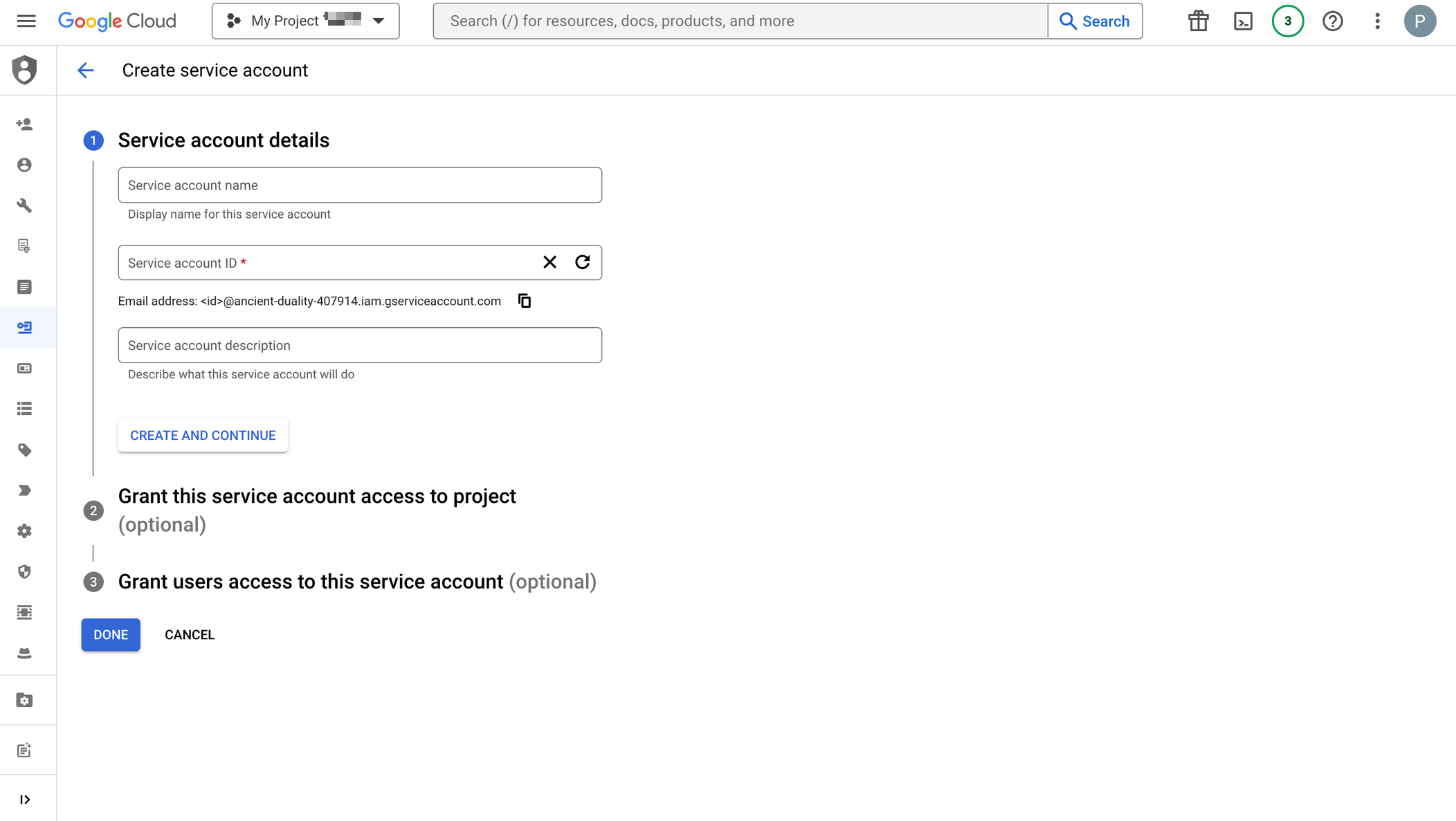Open the three-dot settings menu
The height and width of the screenshot is (821, 1456).
(x=1377, y=21)
